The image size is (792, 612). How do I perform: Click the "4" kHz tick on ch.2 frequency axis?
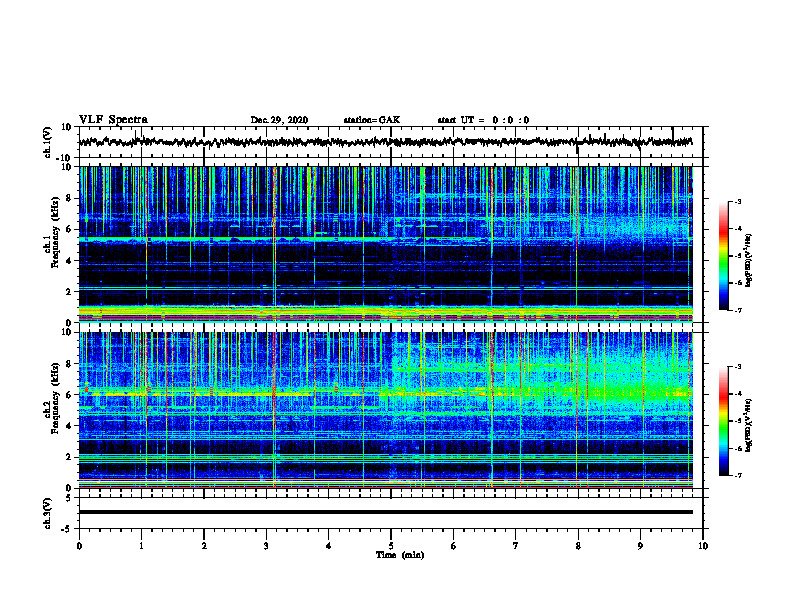(x=70, y=426)
